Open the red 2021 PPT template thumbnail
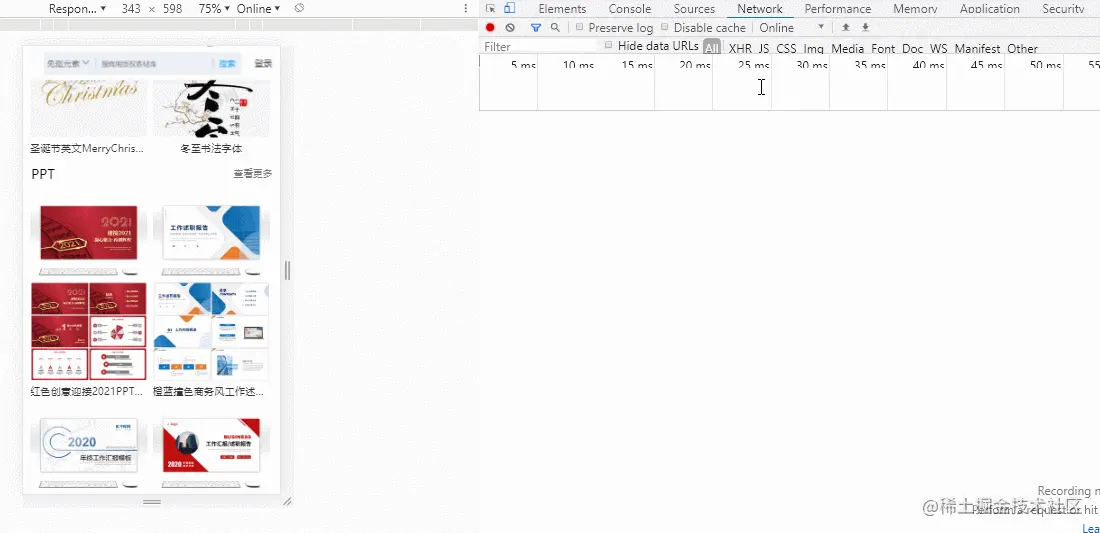 88,293
